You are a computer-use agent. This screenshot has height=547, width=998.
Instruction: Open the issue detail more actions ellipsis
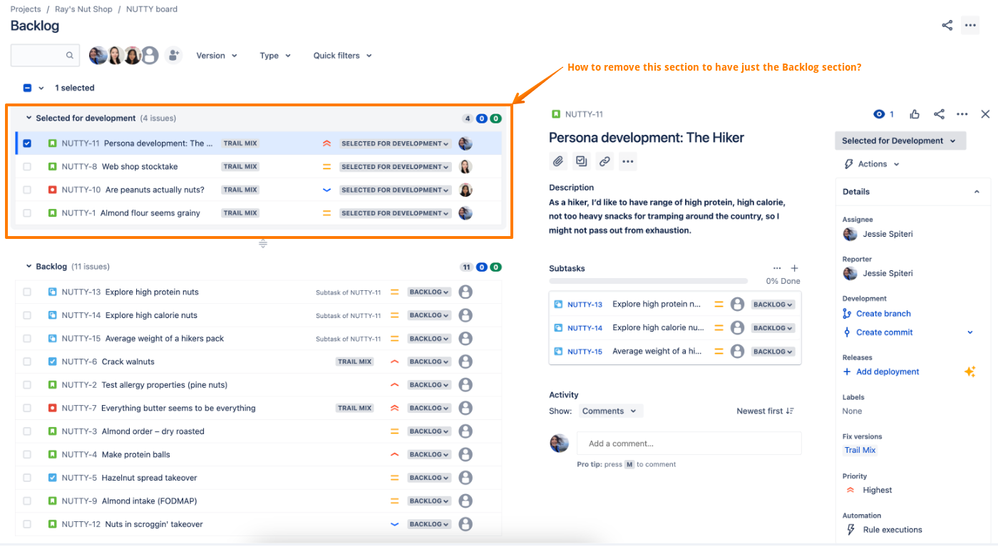(x=962, y=114)
